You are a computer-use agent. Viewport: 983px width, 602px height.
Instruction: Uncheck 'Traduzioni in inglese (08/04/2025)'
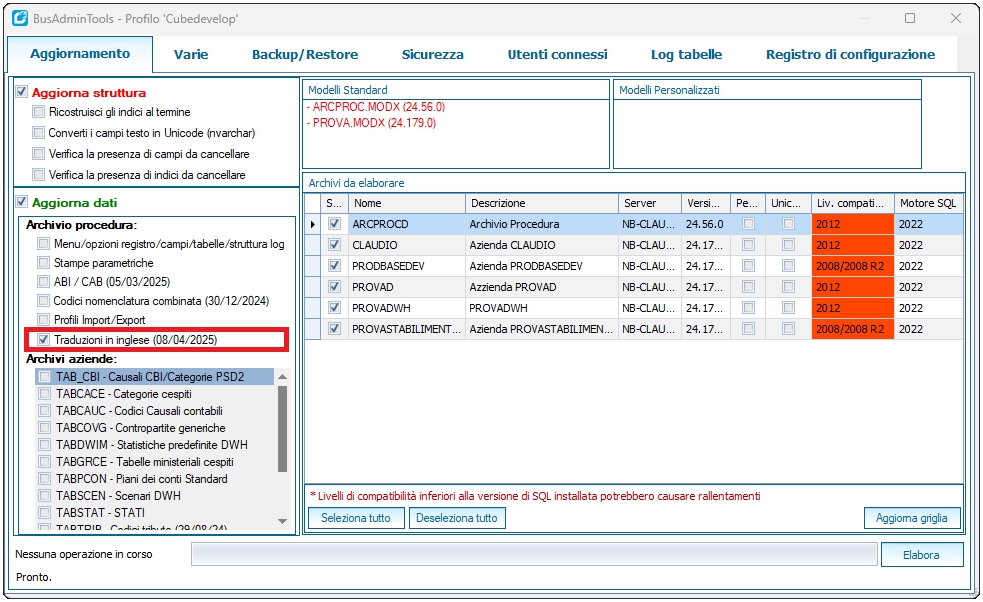point(44,340)
